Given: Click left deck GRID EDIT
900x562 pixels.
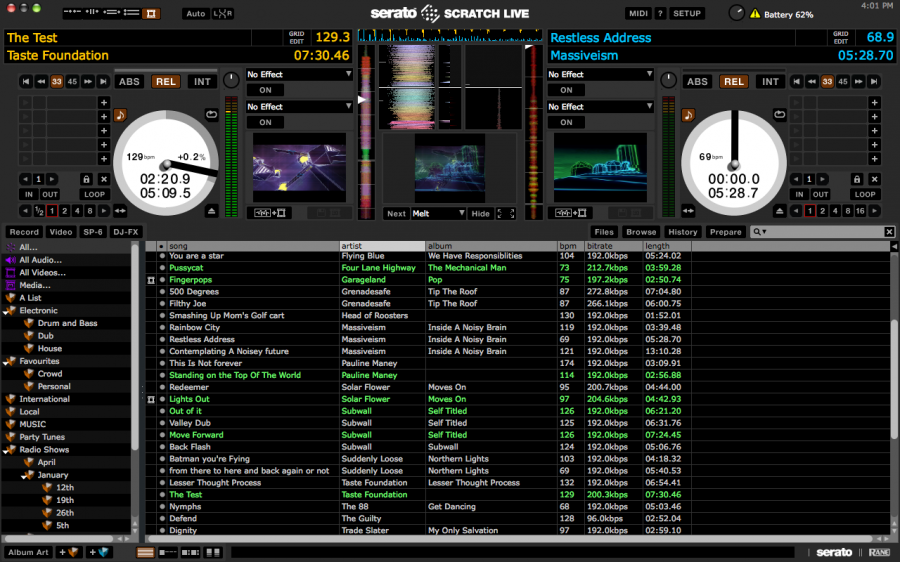Looking at the screenshot, I should click(296, 37).
